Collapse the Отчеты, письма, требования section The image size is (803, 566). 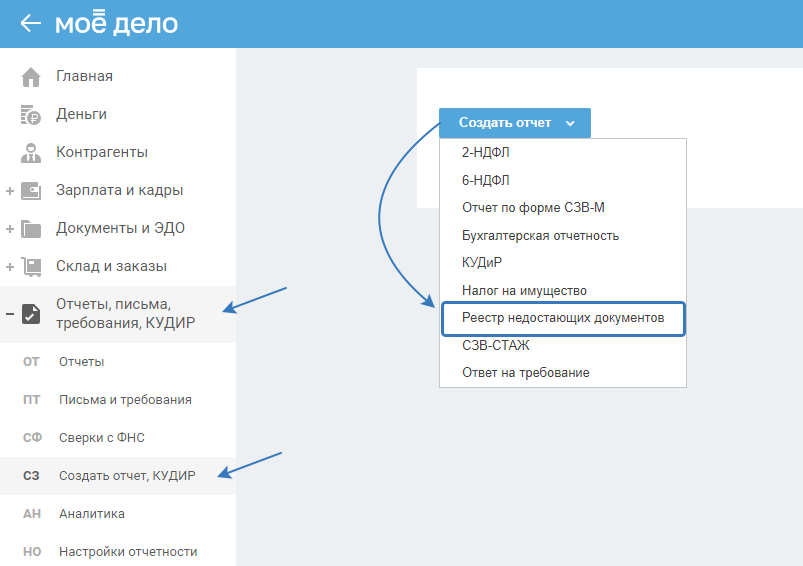(9, 313)
